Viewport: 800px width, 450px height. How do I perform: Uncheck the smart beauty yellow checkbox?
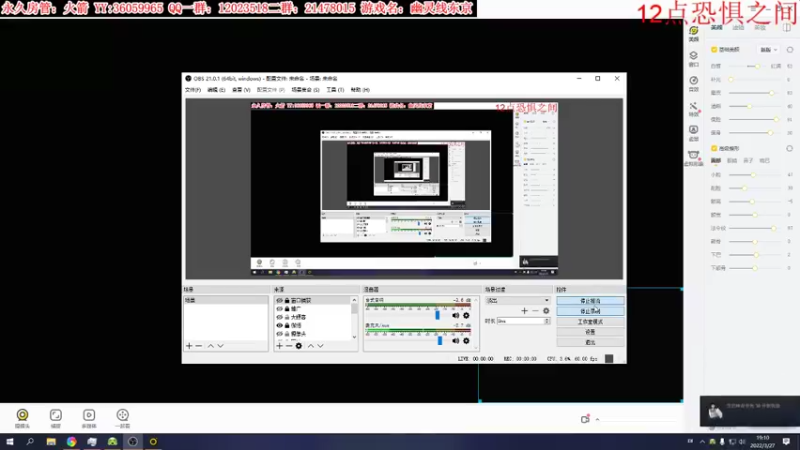714,49
